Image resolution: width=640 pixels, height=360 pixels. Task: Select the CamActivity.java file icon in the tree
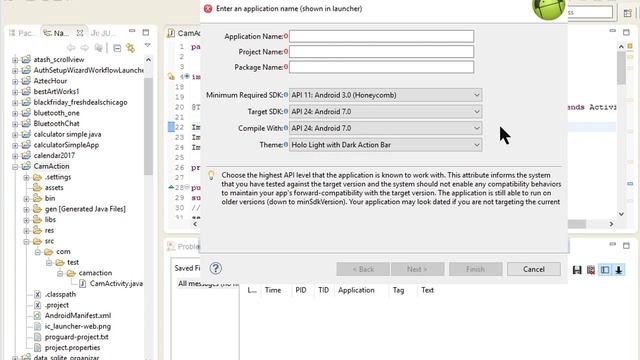82,283
